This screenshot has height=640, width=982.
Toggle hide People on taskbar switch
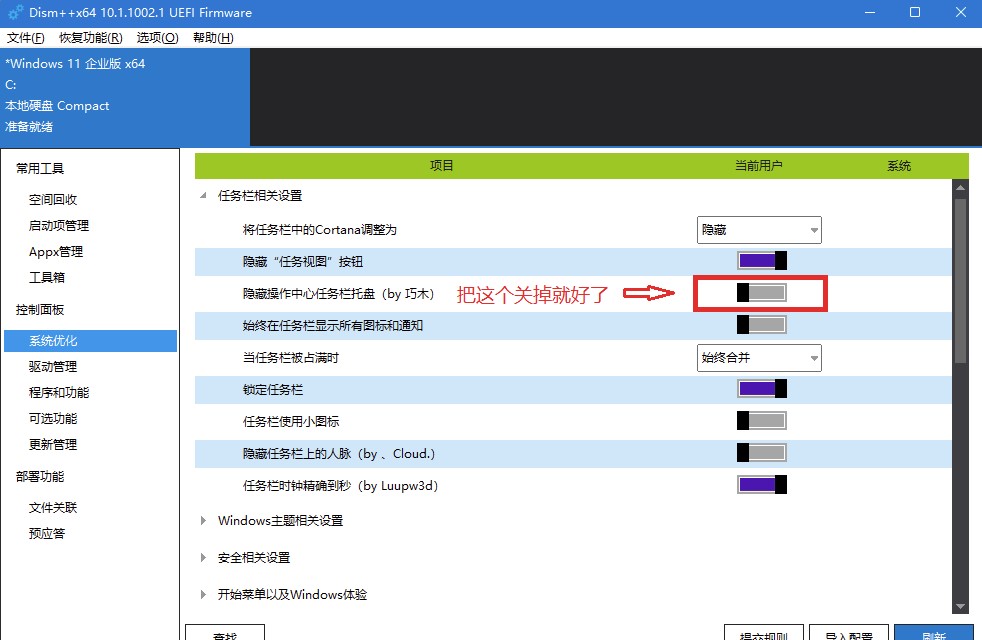(762, 453)
